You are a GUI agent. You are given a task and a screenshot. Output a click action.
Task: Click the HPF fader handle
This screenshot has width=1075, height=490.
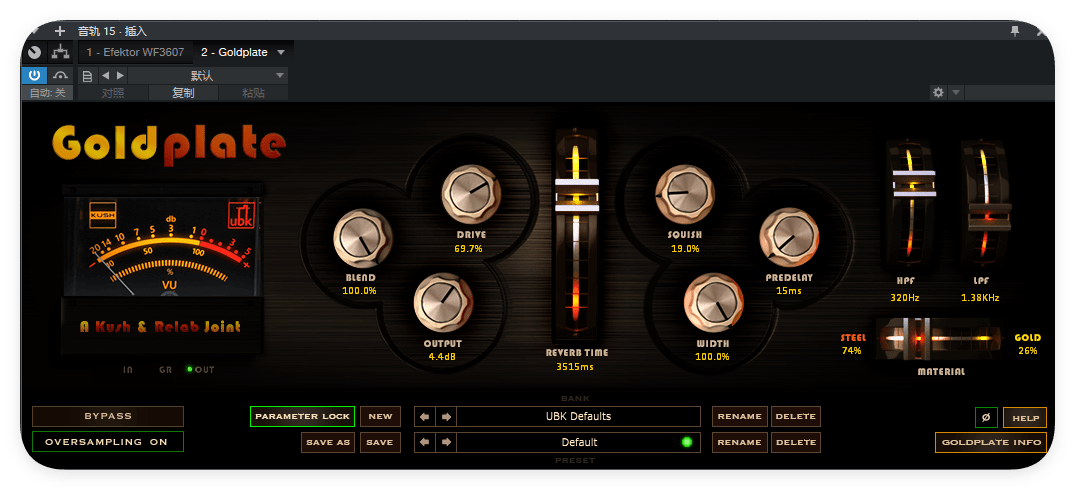(x=914, y=184)
